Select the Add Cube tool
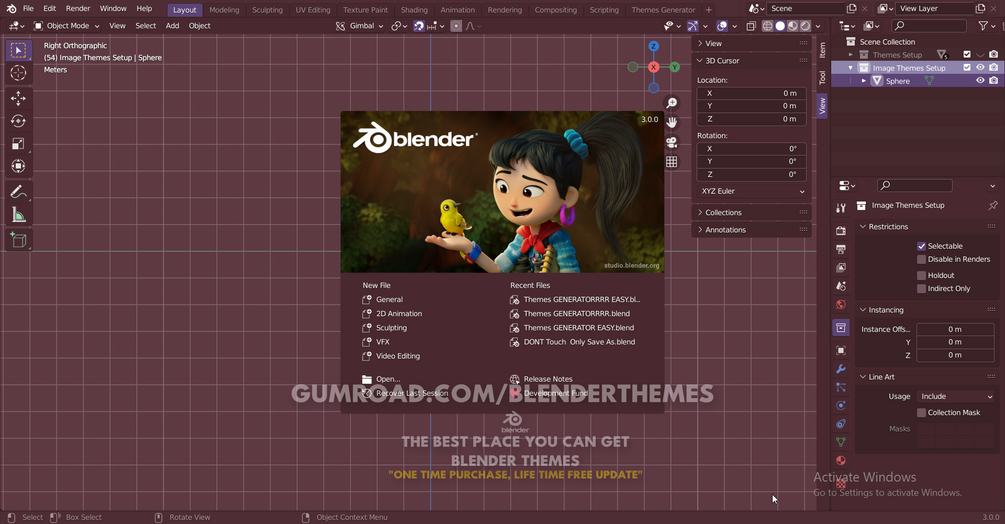This screenshot has width=1005, height=524. [19, 240]
